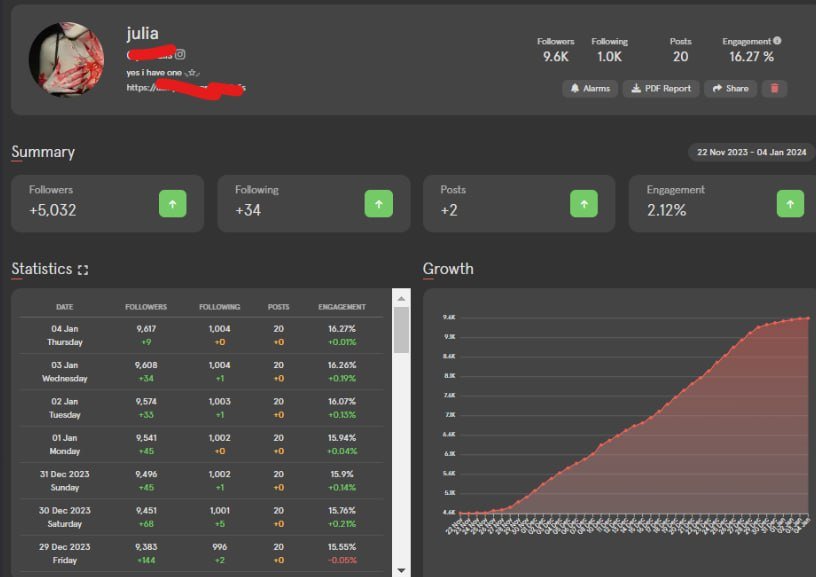This screenshot has width=816, height=577.
Task: Click the Following green up arrow
Action: tap(379, 203)
